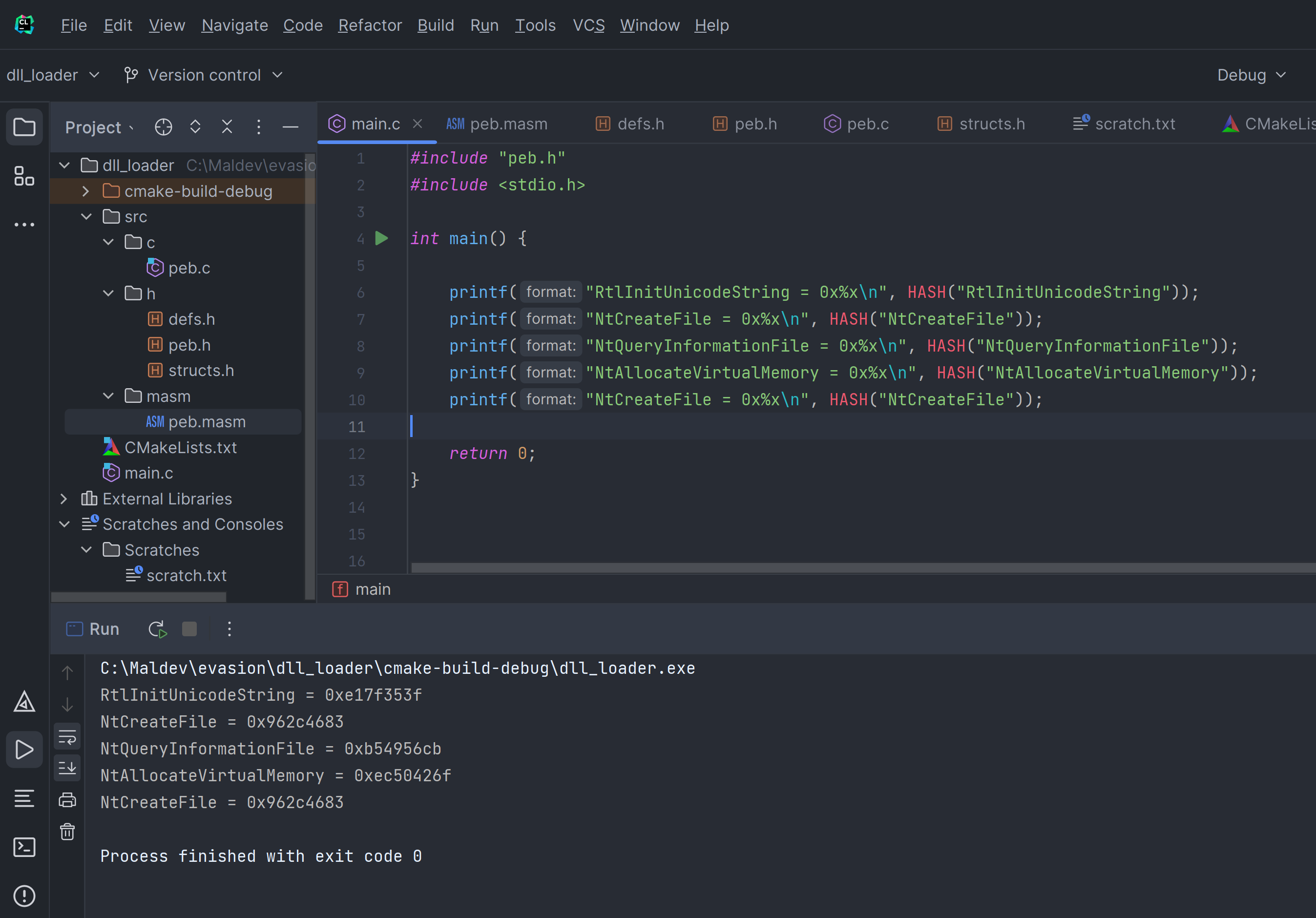1316x918 pixels.
Task: Open the Version control branch widget
Action: (x=204, y=75)
